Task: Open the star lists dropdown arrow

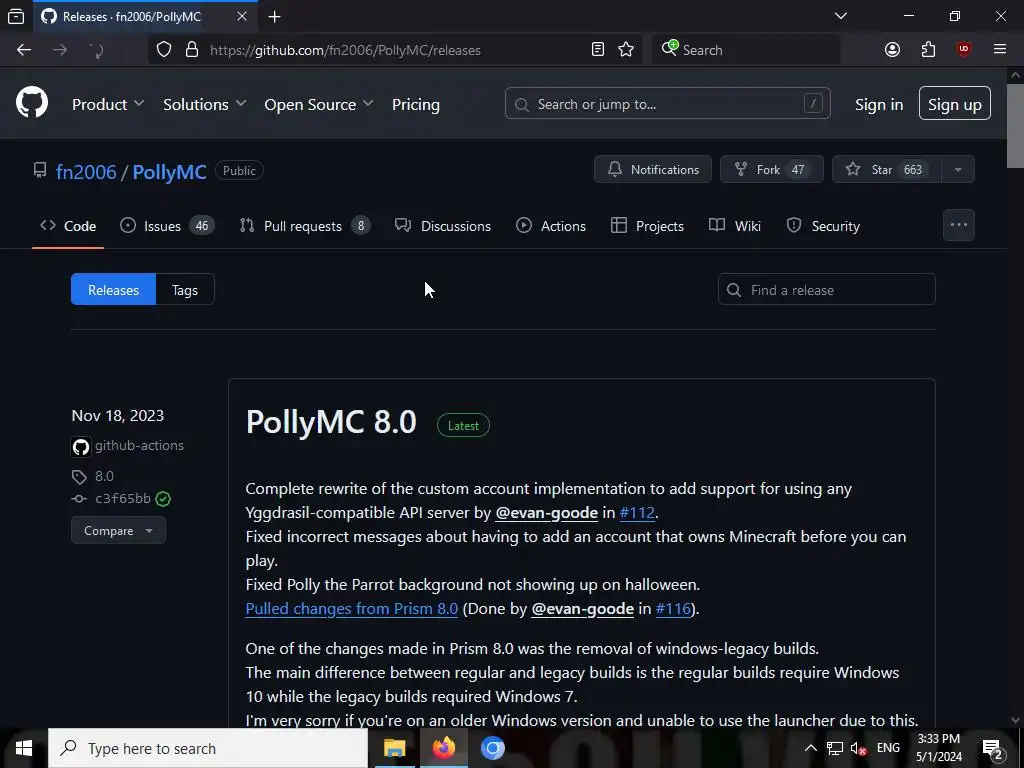Action: [958, 169]
